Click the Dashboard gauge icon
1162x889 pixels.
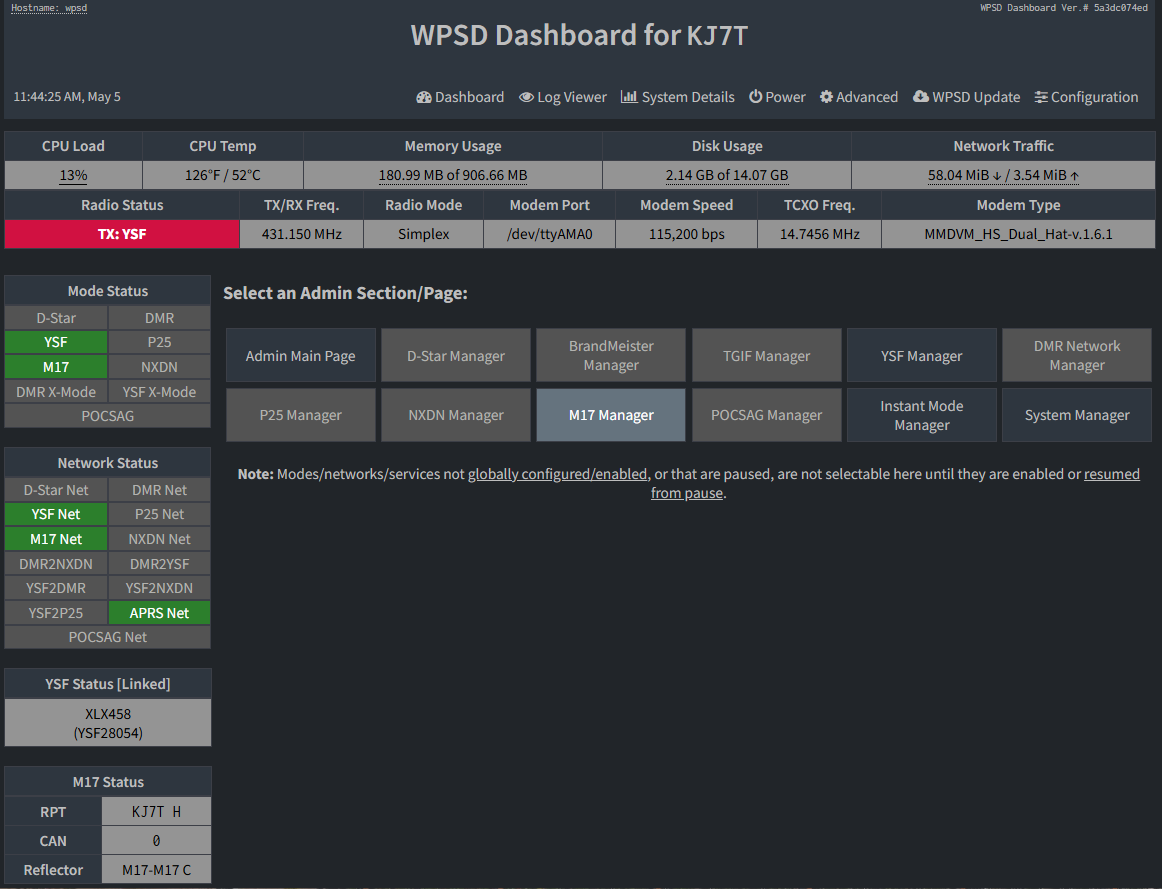tap(424, 97)
